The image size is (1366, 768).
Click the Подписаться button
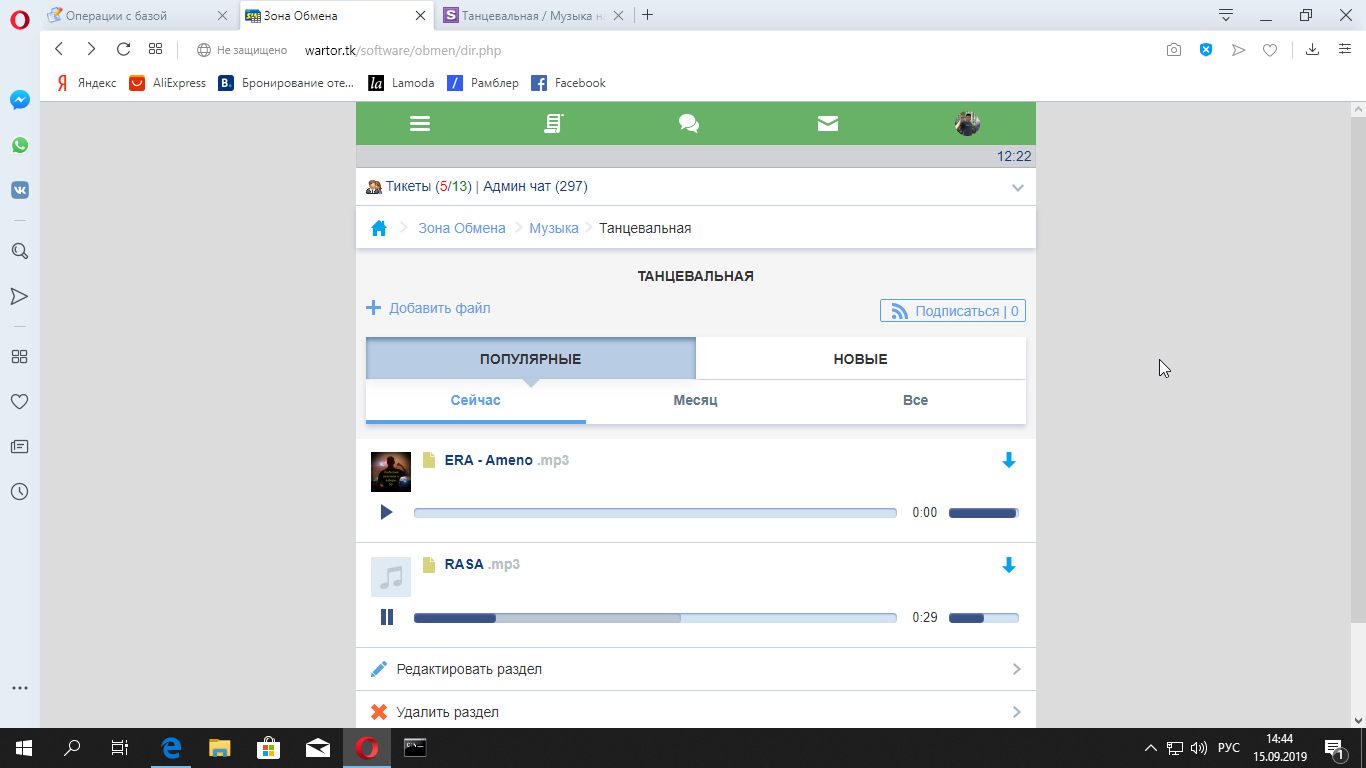953,311
